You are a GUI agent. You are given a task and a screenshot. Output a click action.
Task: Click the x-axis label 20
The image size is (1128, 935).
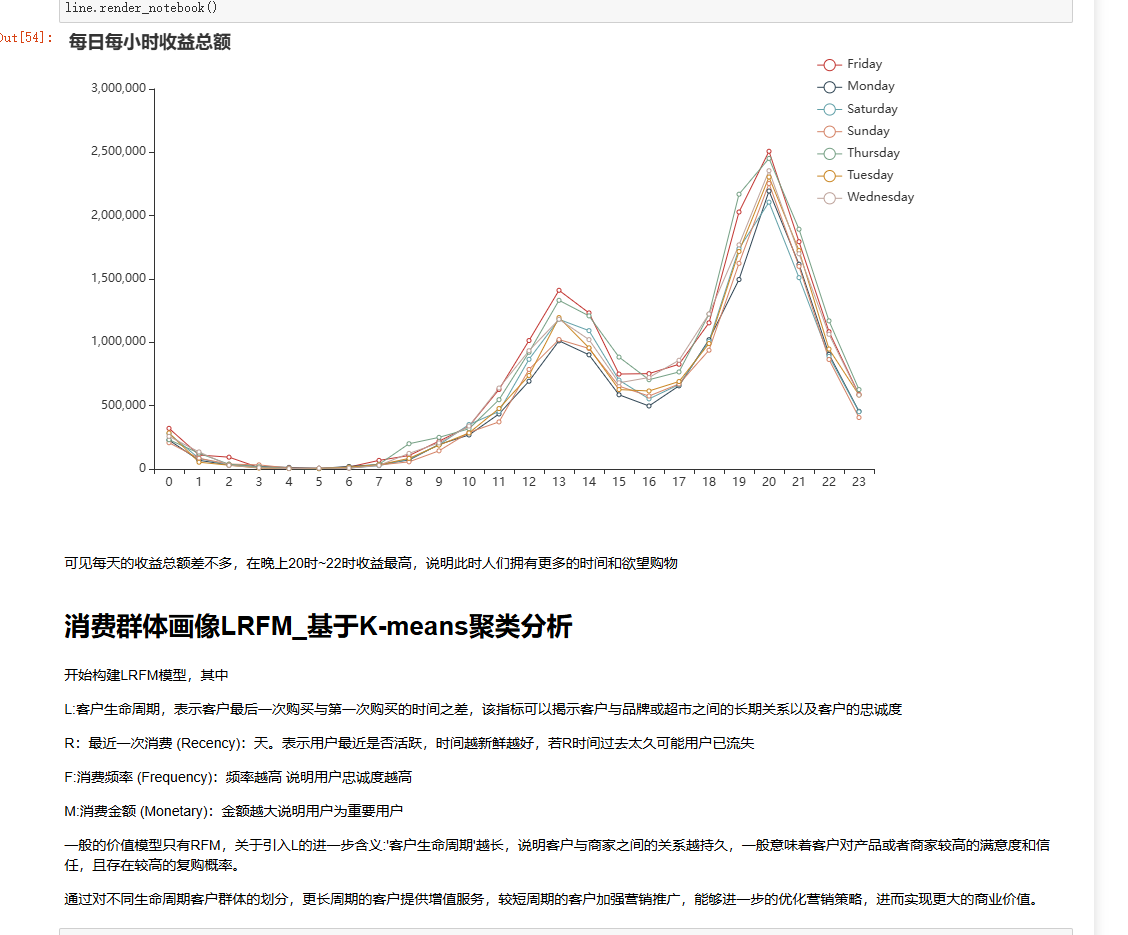[769, 482]
